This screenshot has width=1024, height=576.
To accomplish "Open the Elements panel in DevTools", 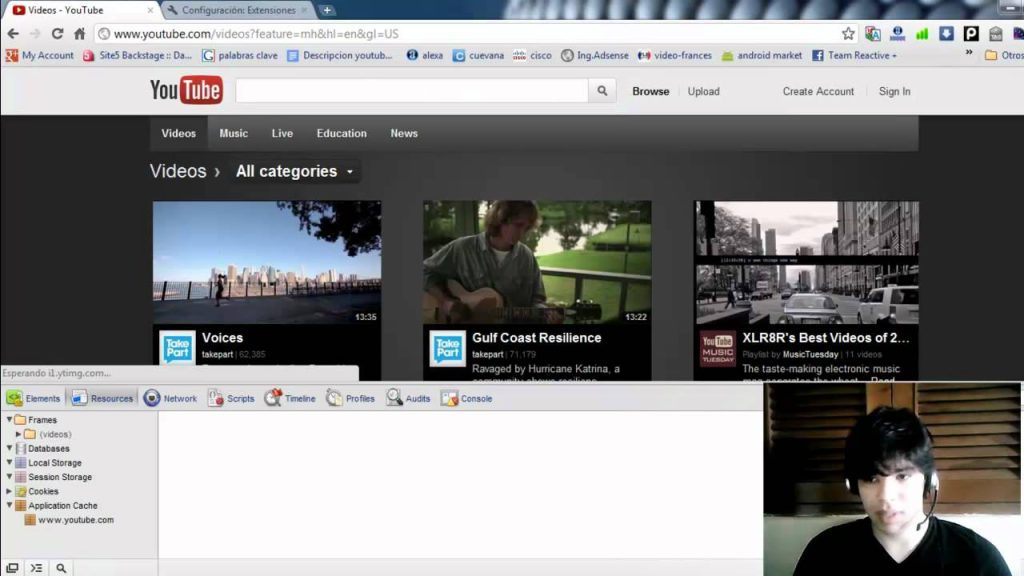I will 33,398.
